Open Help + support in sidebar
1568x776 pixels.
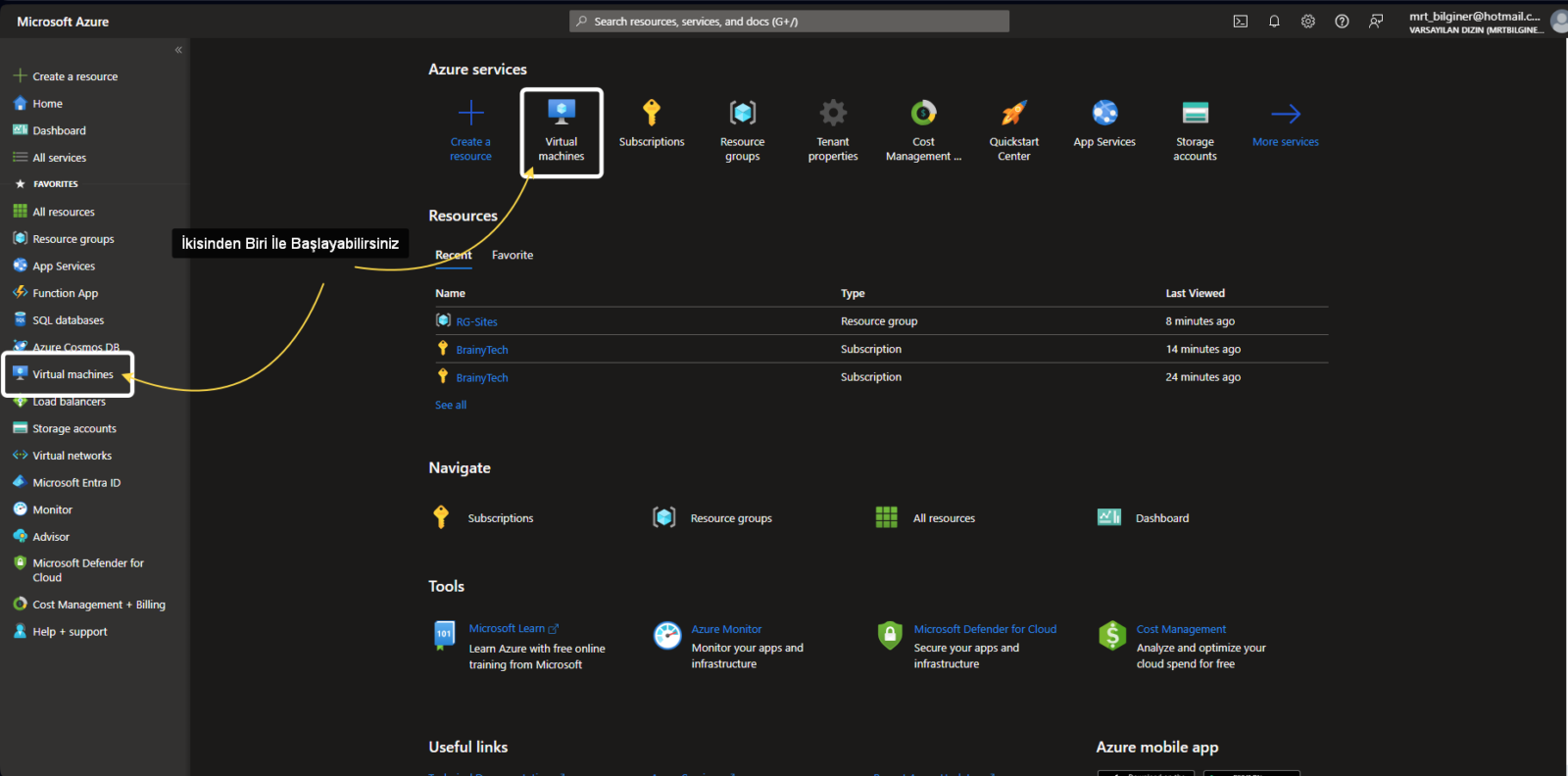tap(60, 632)
